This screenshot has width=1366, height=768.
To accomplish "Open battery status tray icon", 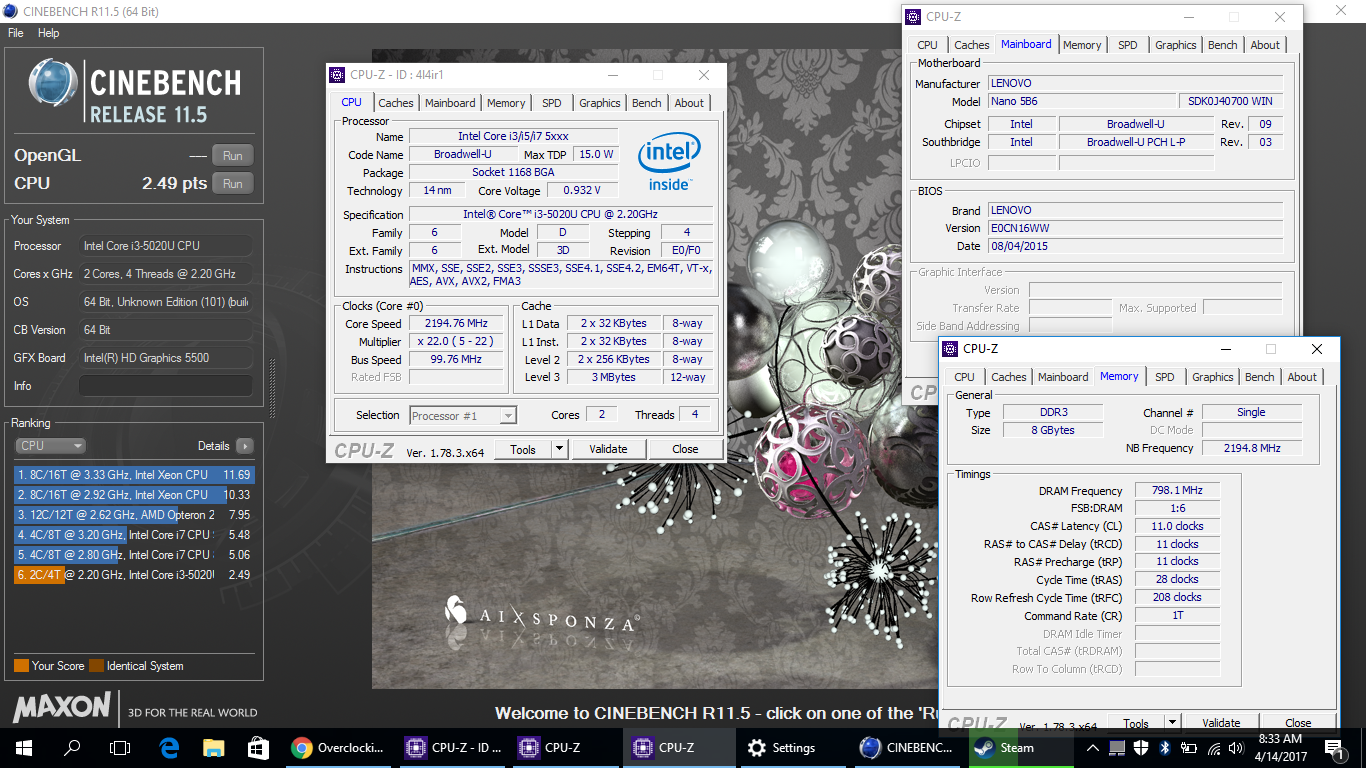I will coord(1190,748).
